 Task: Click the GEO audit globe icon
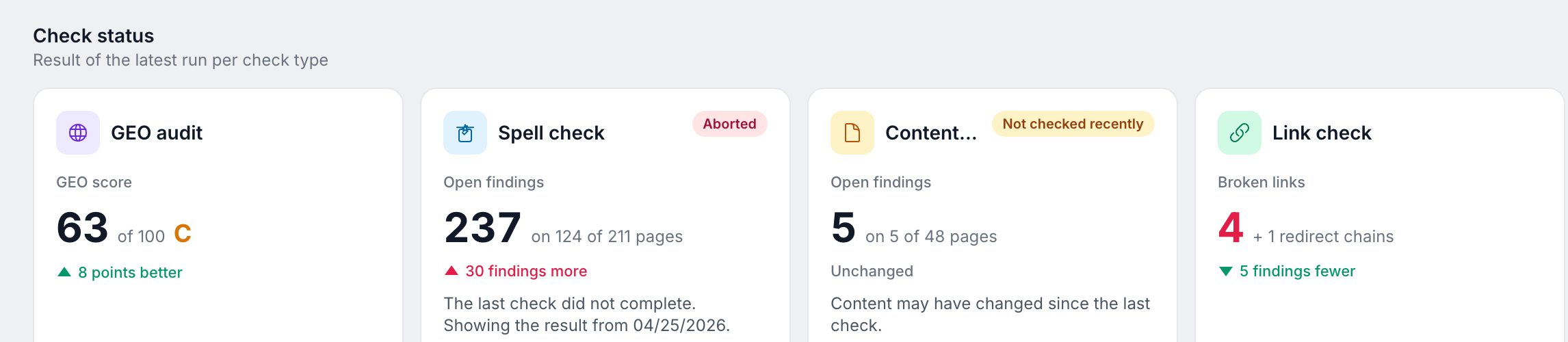click(78, 133)
